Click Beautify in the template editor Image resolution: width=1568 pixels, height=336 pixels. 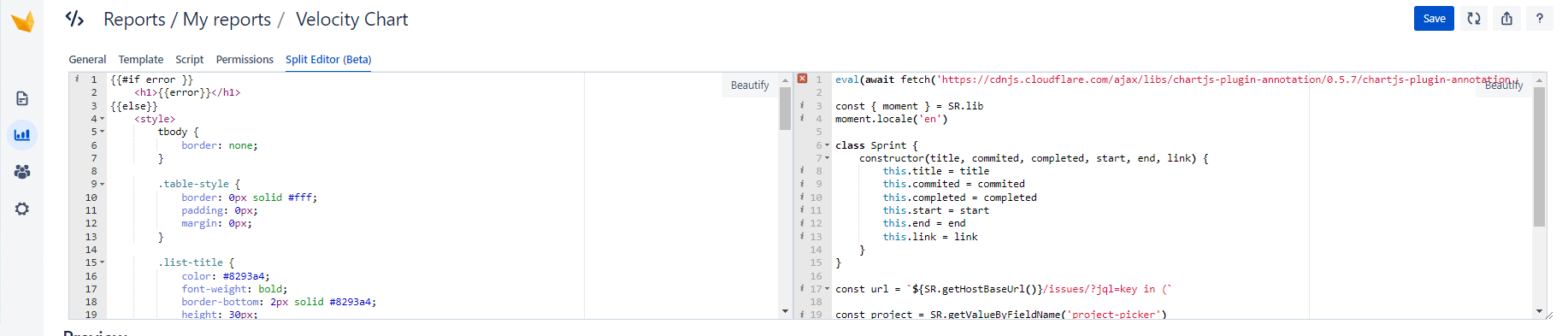(x=750, y=85)
